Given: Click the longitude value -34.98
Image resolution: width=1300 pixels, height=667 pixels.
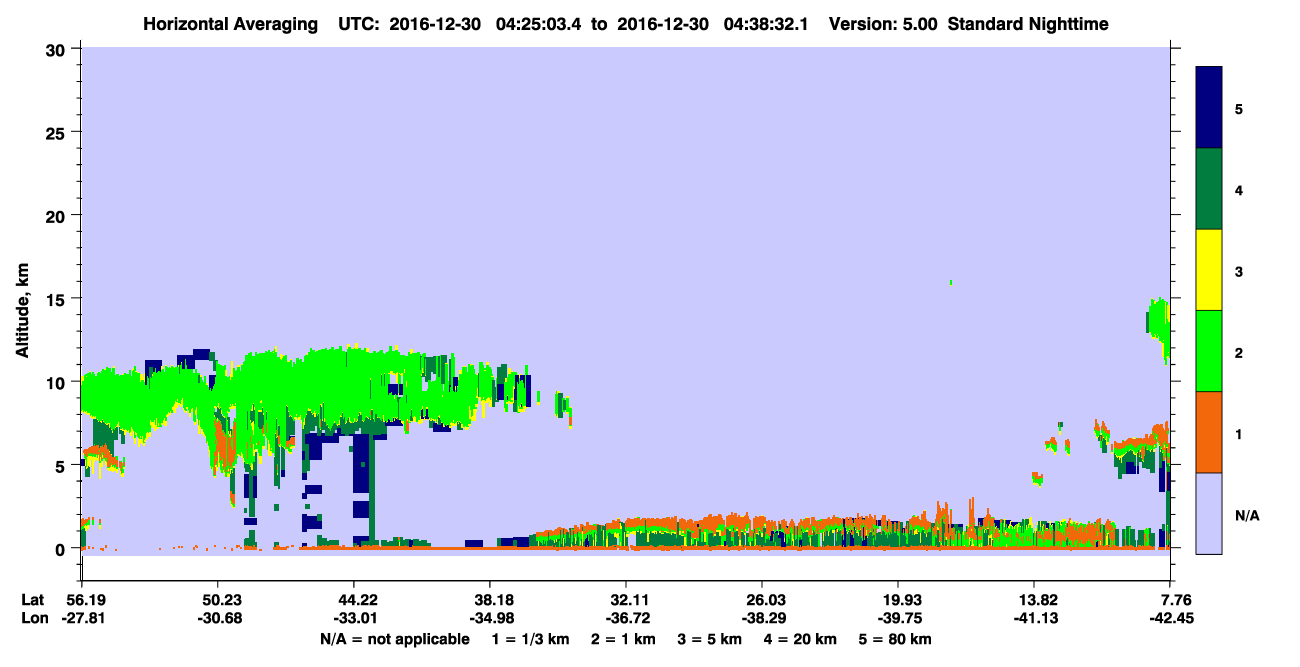Looking at the screenshot, I should (x=490, y=618).
